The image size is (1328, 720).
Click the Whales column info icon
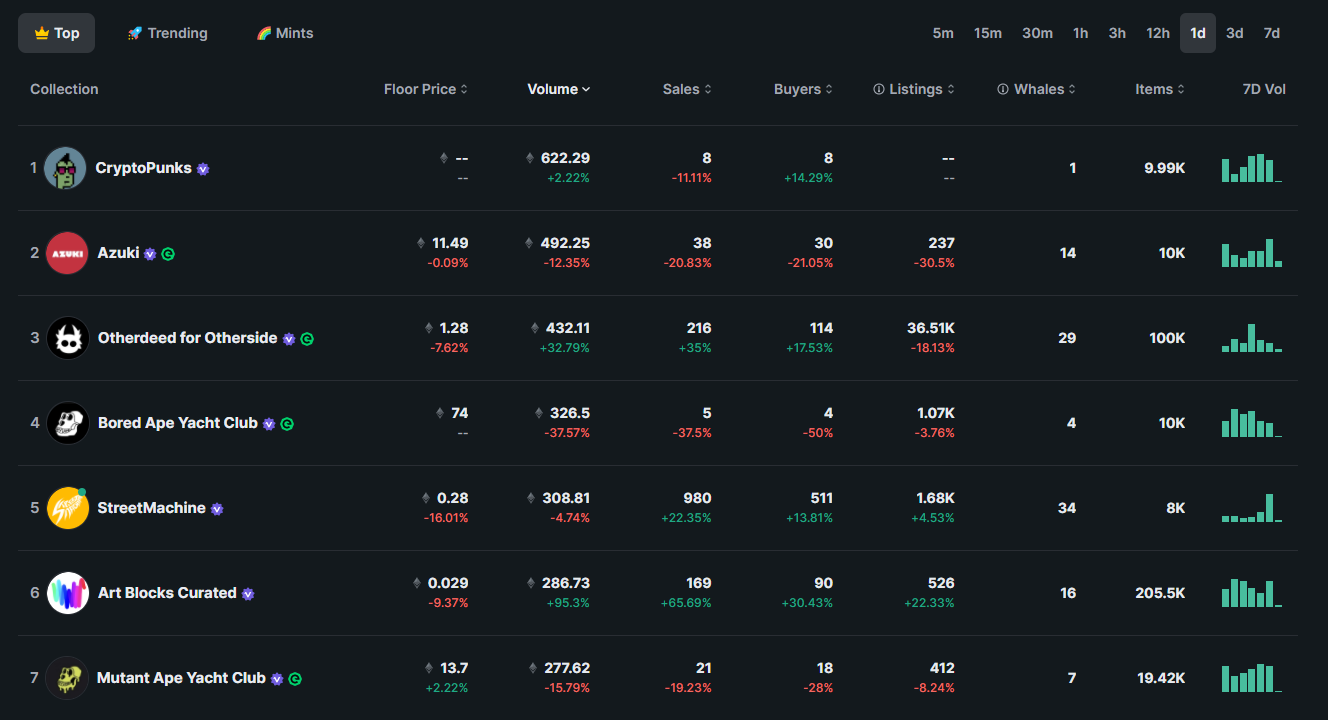(1003, 89)
